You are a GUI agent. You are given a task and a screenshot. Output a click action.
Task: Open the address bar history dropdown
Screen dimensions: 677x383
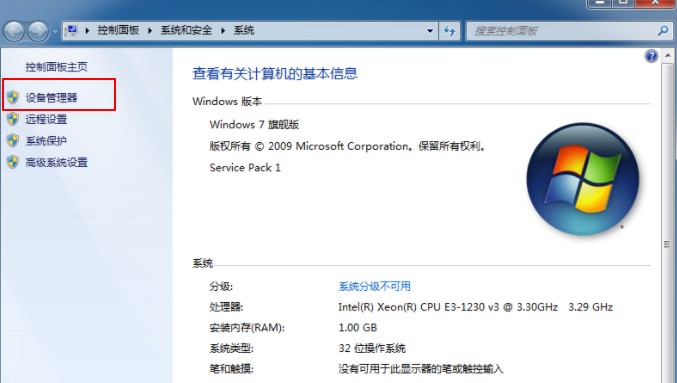point(430,31)
